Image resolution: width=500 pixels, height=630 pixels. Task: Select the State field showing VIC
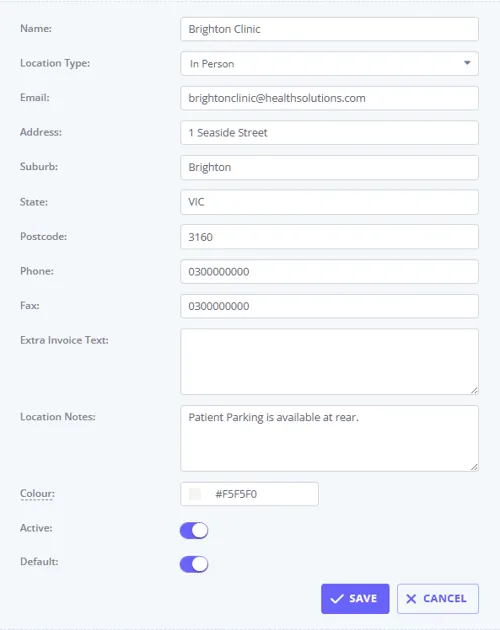pyautogui.click(x=329, y=202)
